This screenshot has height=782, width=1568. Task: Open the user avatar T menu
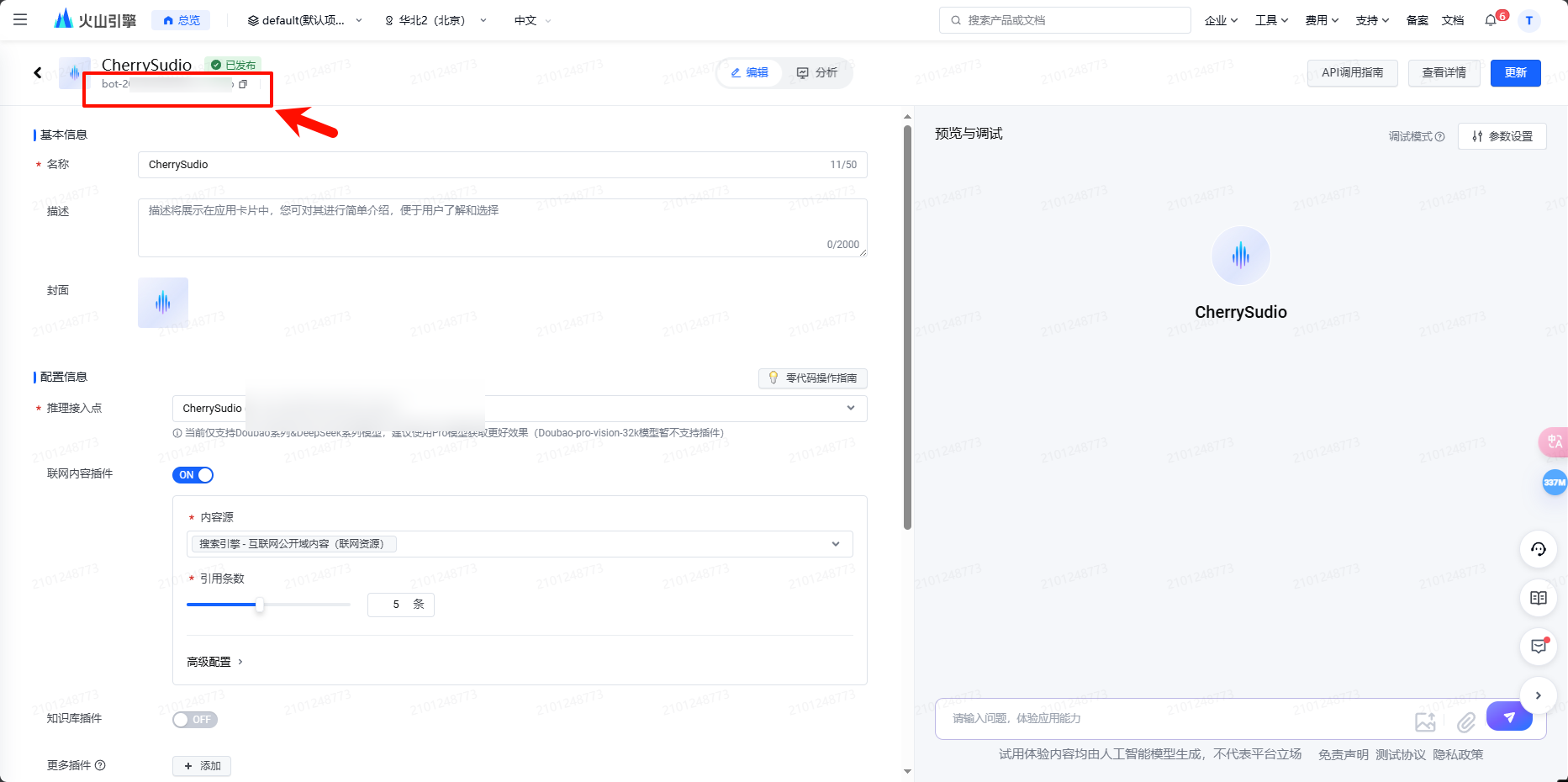(x=1529, y=20)
